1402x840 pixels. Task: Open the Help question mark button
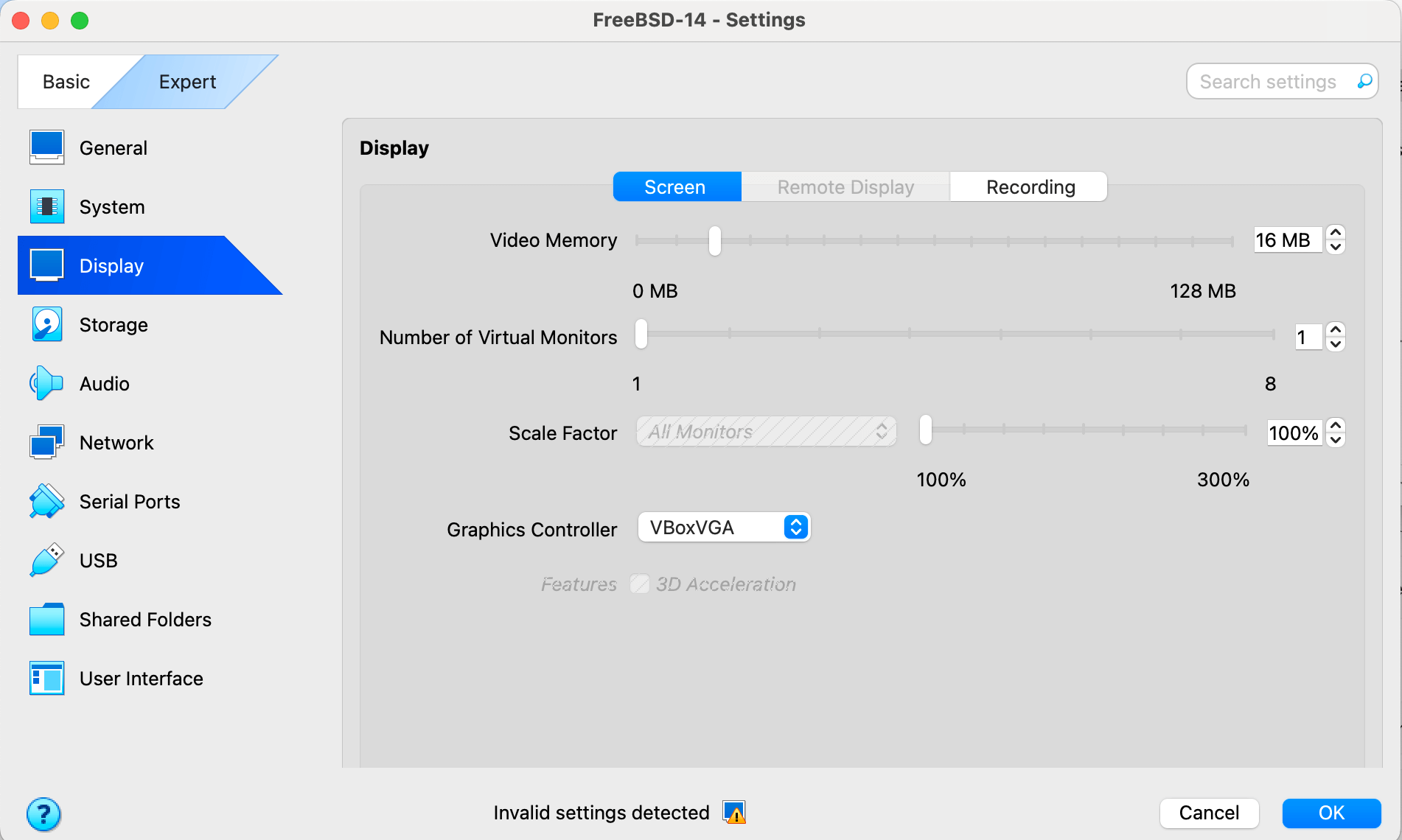pyautogui.click(x=44, y=814)
